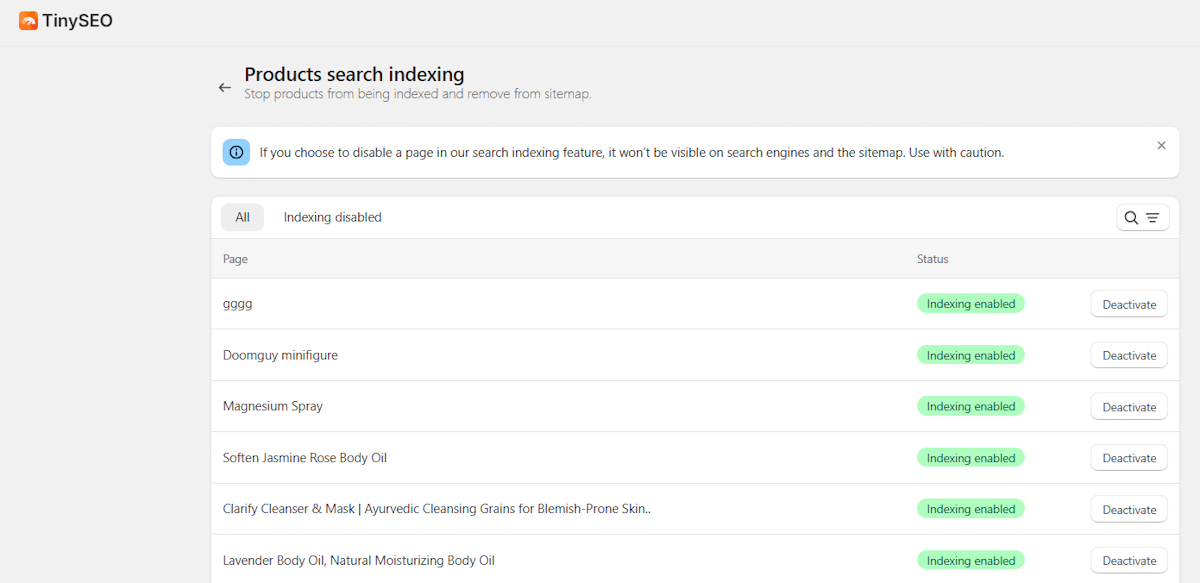Click Indexing enabled badge for Clarify Cleanser
Viewport: 1200px width, 583px height.
click(x=971, y=509)
